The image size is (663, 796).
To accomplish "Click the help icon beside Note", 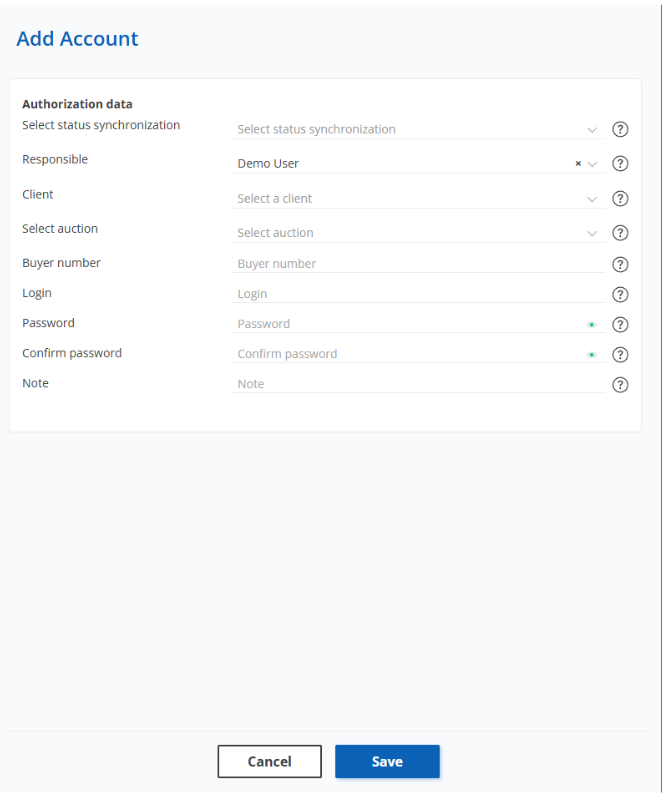I will point(620,384).
